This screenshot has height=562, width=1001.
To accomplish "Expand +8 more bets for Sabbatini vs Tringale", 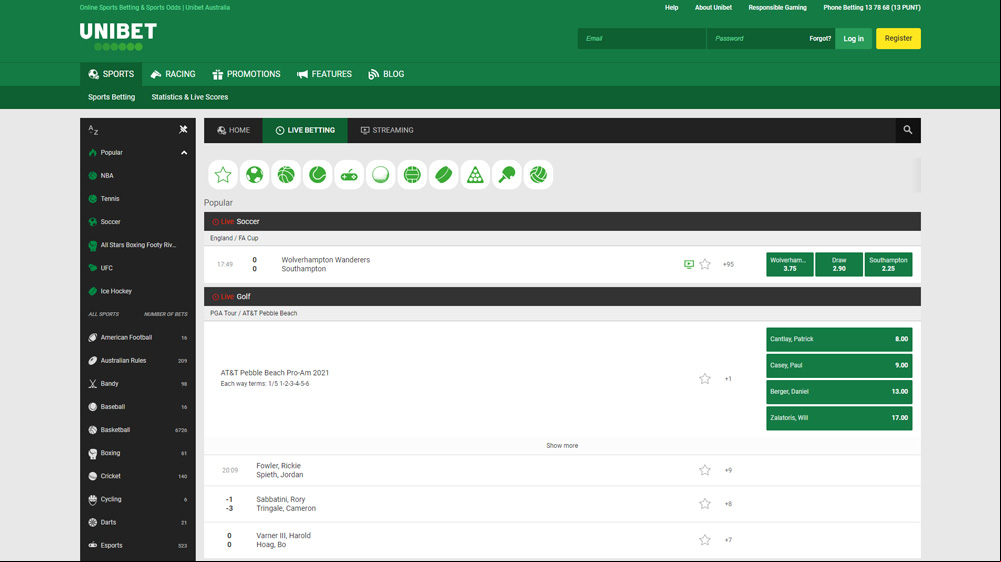I will tap(728, 504).
